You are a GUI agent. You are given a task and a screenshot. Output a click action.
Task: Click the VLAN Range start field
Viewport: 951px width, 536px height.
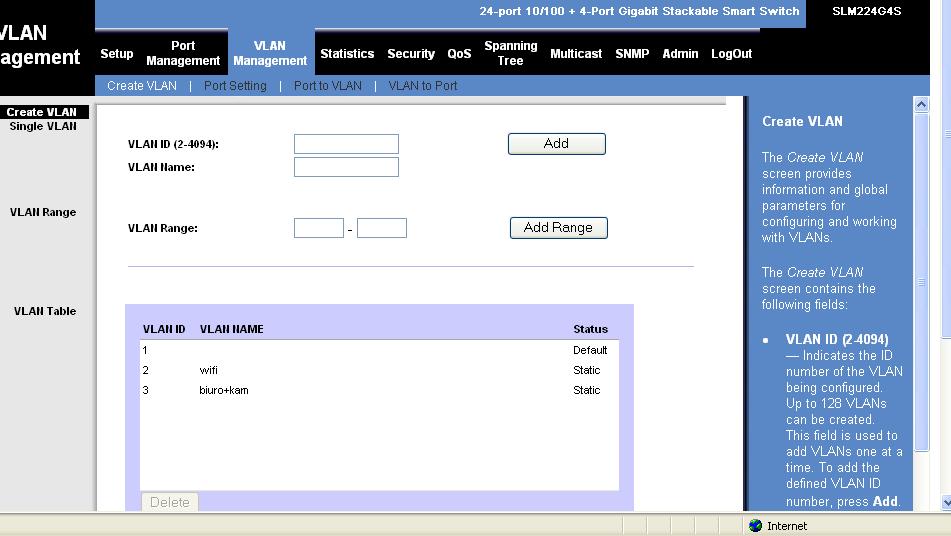(319, 228)
